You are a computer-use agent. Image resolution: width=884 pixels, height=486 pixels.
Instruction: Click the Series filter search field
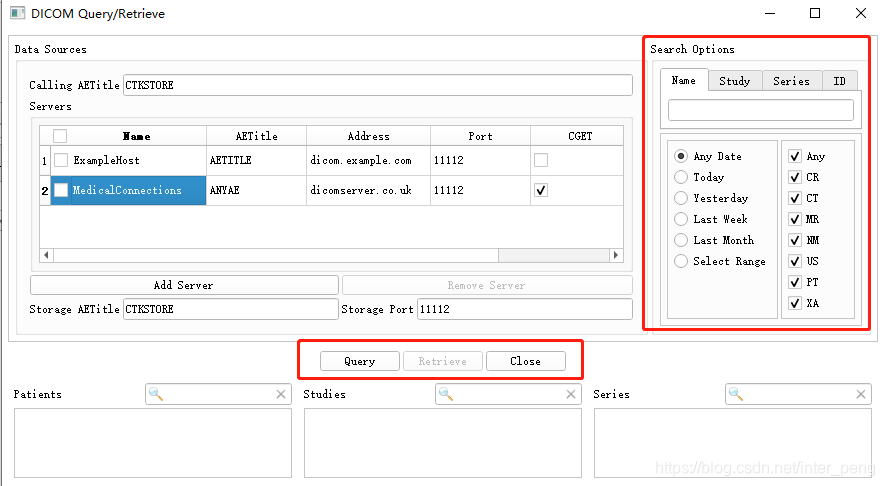click(798, 394)
